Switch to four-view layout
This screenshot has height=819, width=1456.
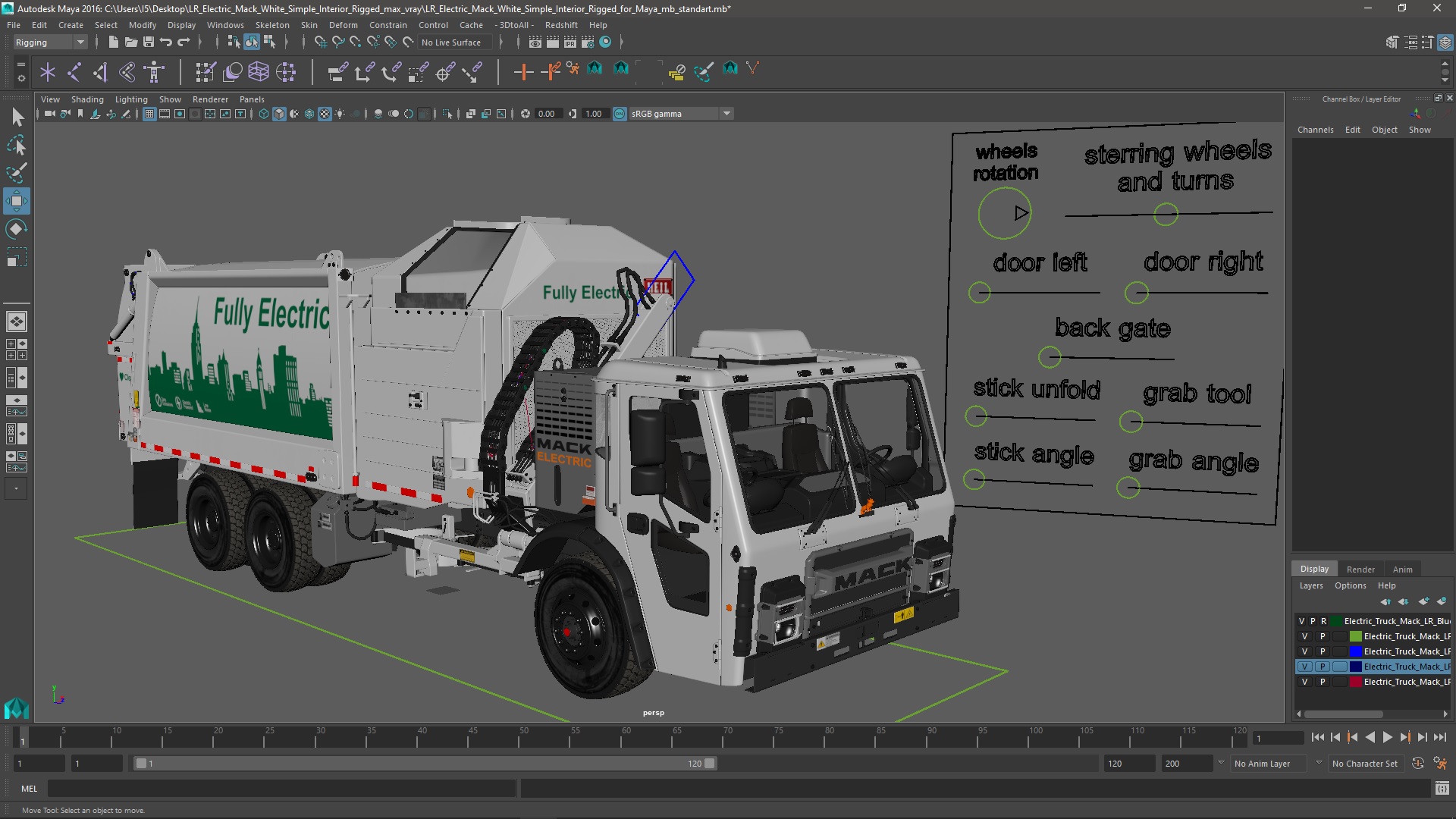click(x=17, y=350)
